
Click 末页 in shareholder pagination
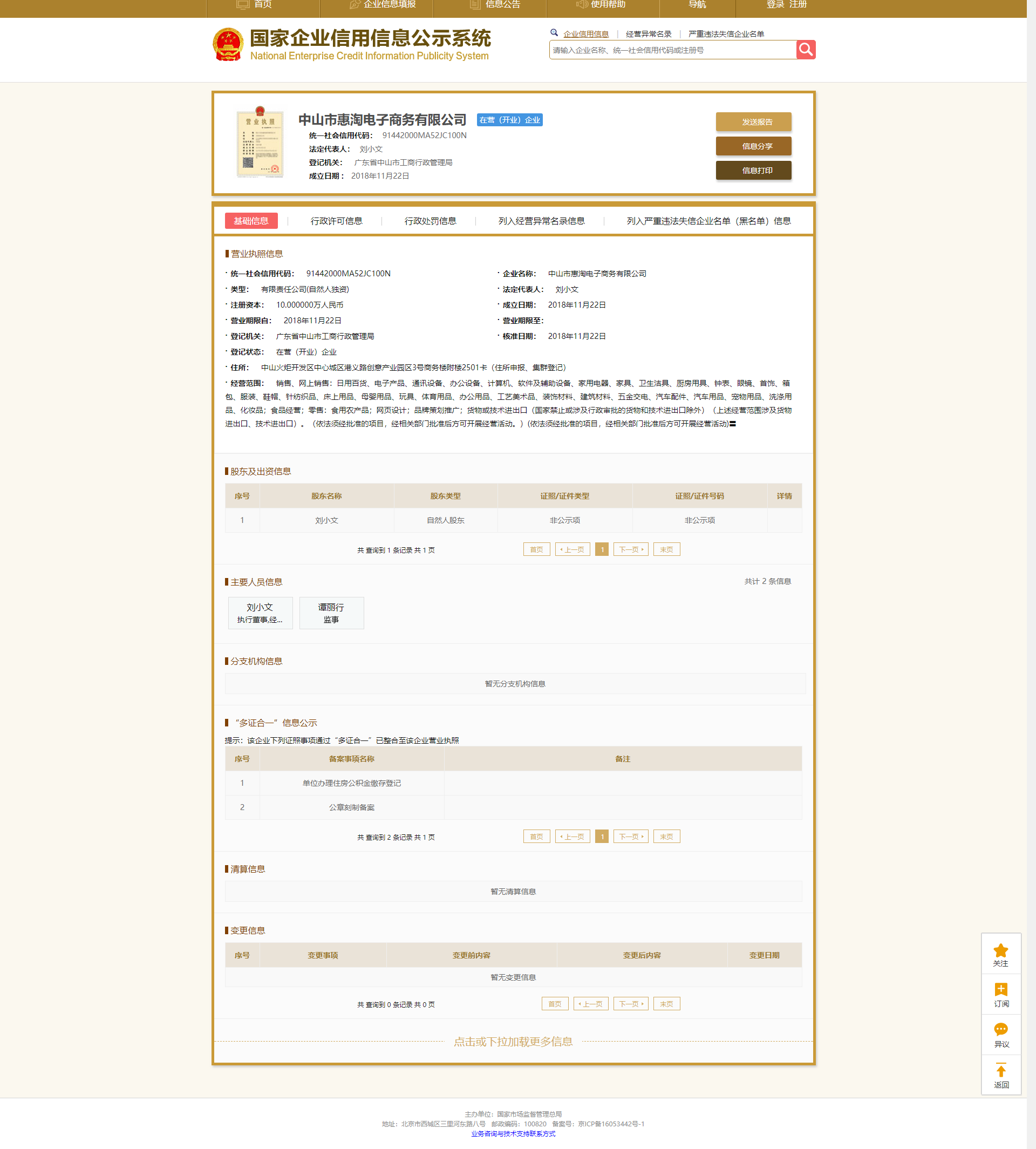coord(666,549)
